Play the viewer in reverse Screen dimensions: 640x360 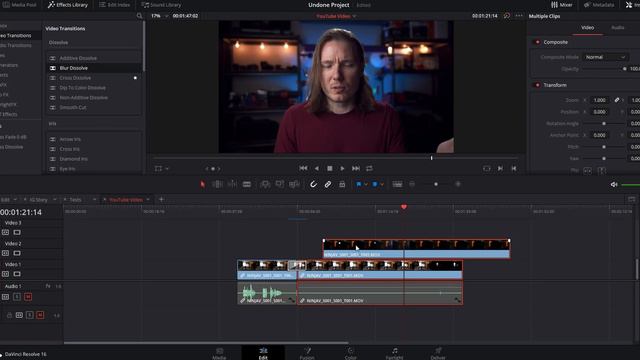tap(317, 168)
